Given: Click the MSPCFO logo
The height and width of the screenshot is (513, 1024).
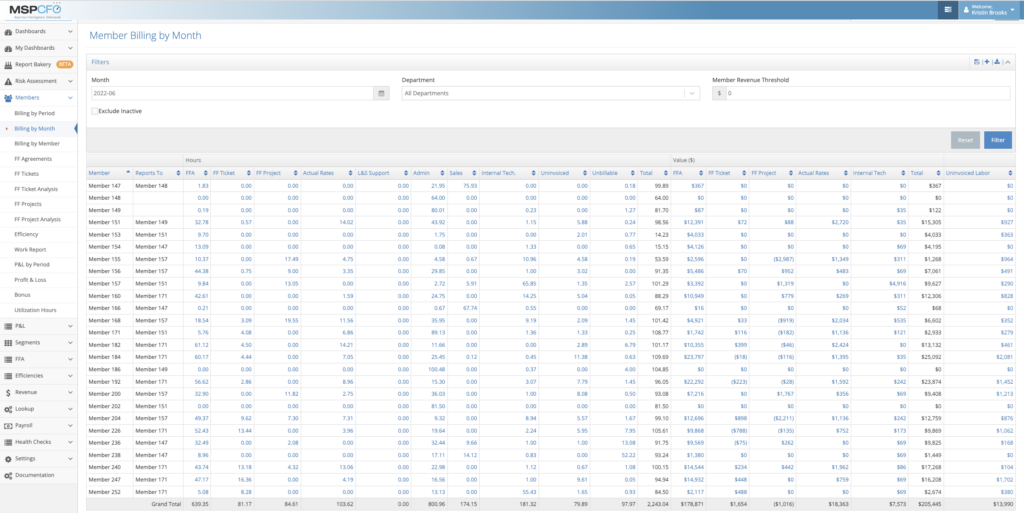Looking at the screenshot, I should click(35, 10).
